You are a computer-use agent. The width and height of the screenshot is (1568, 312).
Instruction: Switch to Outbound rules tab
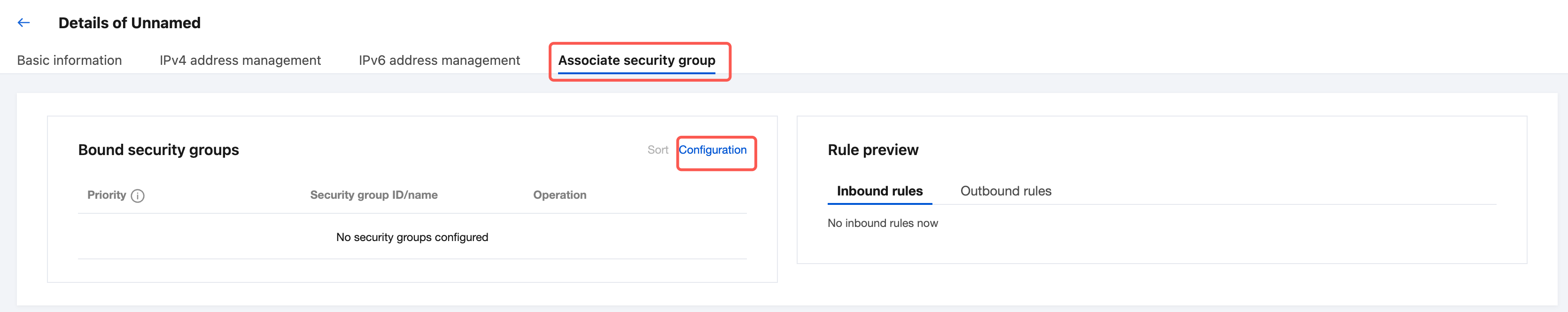(x=1006, y=191)
